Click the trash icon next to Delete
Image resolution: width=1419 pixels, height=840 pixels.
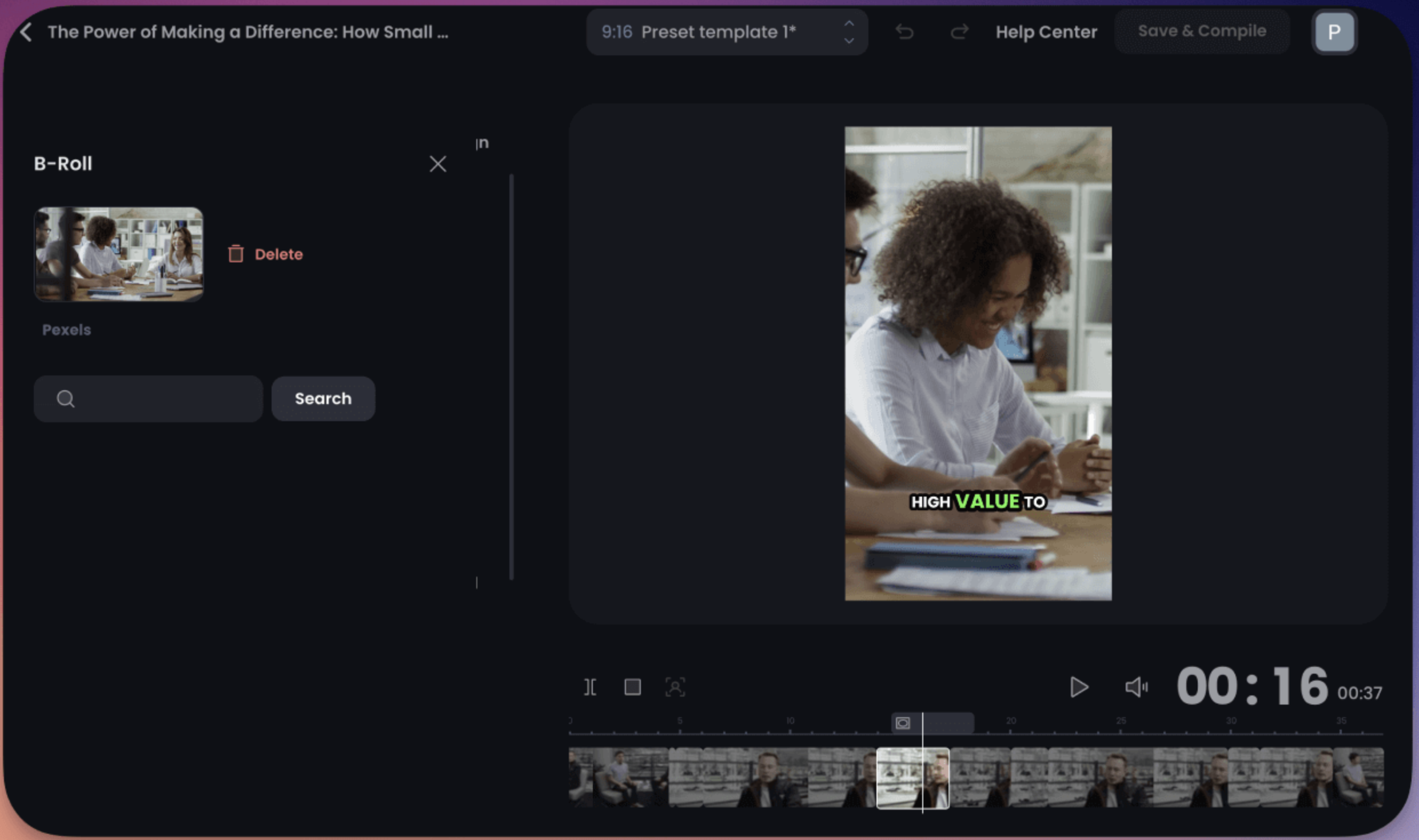tap(236, 253)
